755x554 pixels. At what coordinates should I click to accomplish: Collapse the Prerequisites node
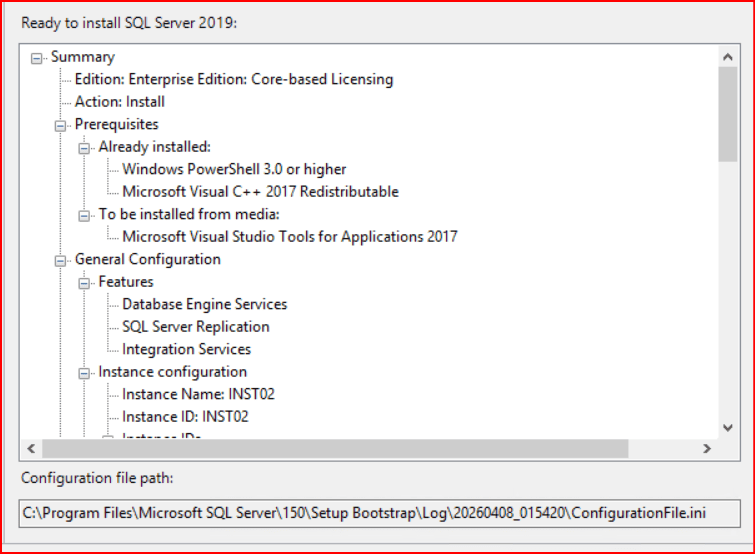[x=61, y=125]
